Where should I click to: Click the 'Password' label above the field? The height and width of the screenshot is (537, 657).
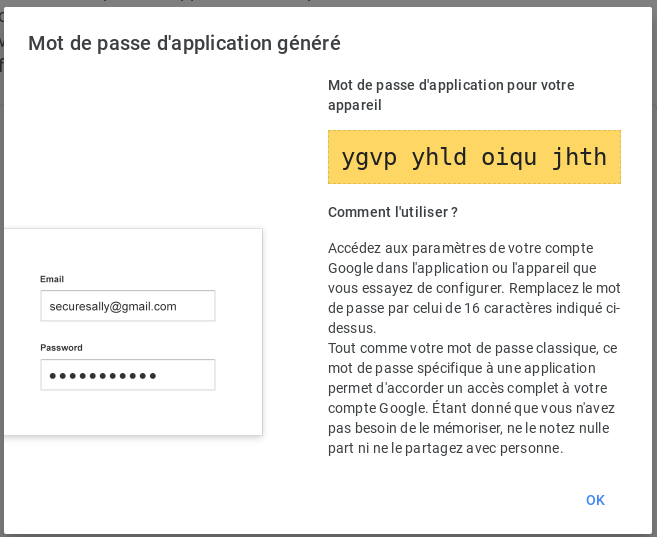(61, 348)
